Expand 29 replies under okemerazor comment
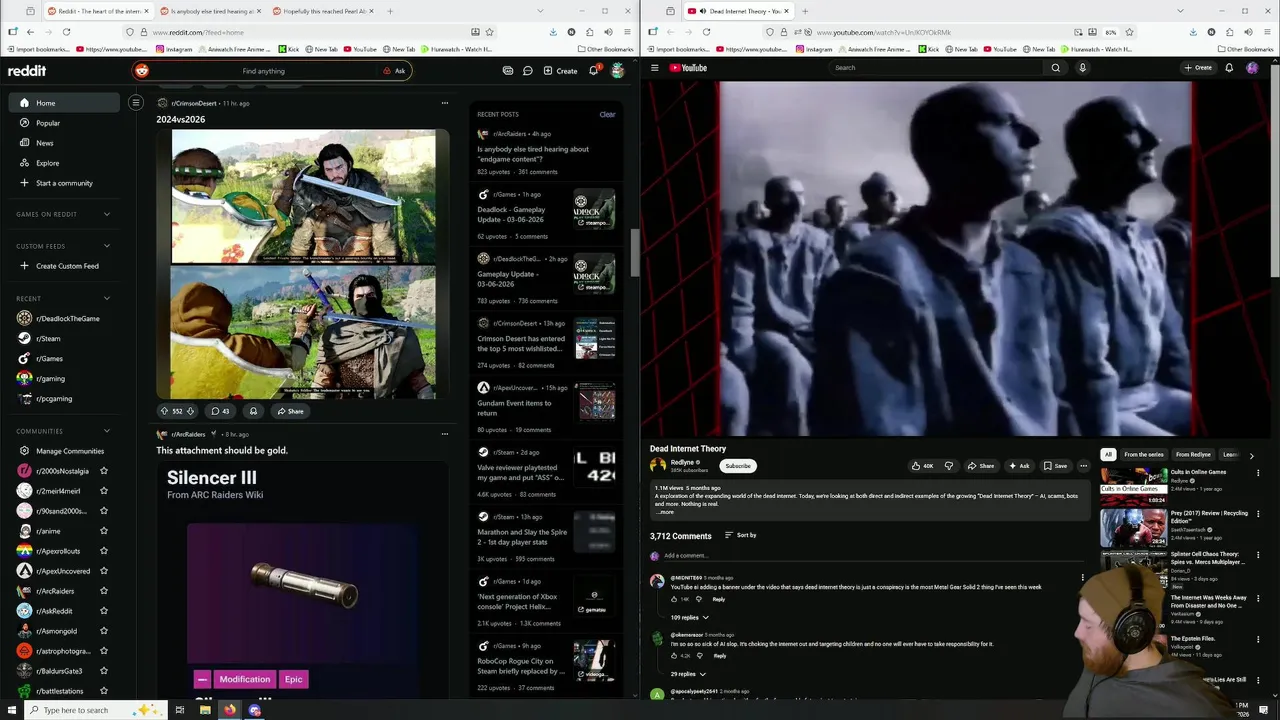Viewport: 1280px width, 720px height. pyautogui.click(x=686, y=674)
